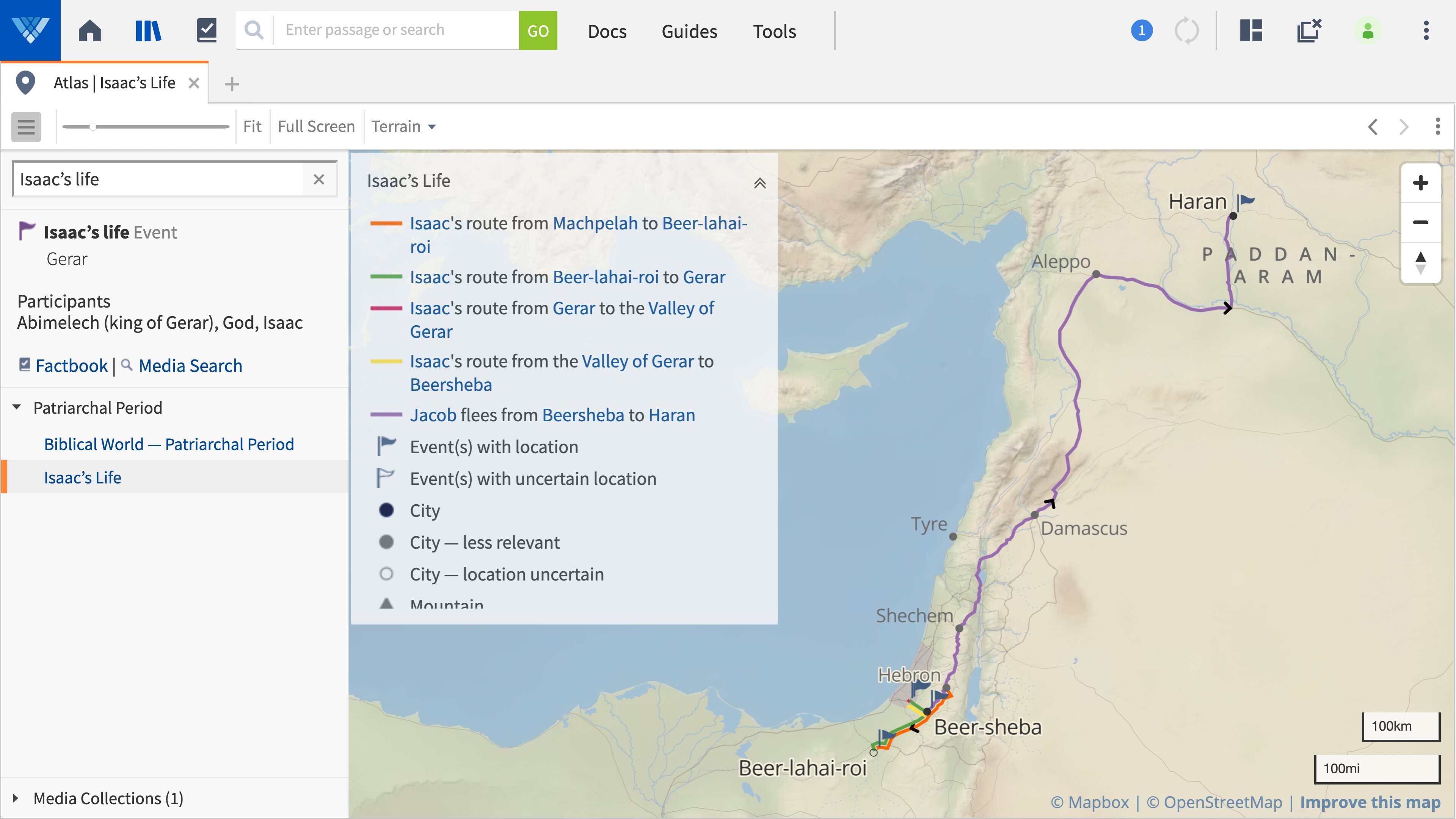Image resolution: width=1456 pixels, height=819 pixels.
Task: Adjust the map zoom slider
Action: 92,126
